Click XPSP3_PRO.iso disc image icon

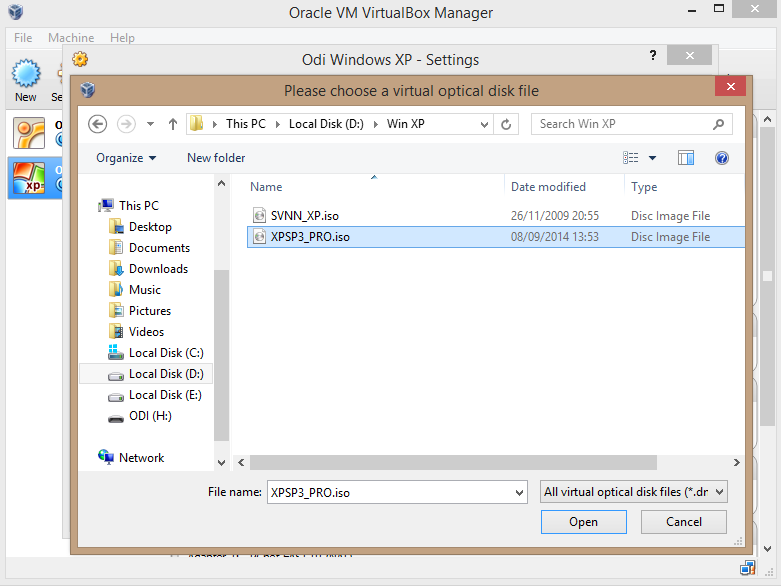[x=260, y=236]
